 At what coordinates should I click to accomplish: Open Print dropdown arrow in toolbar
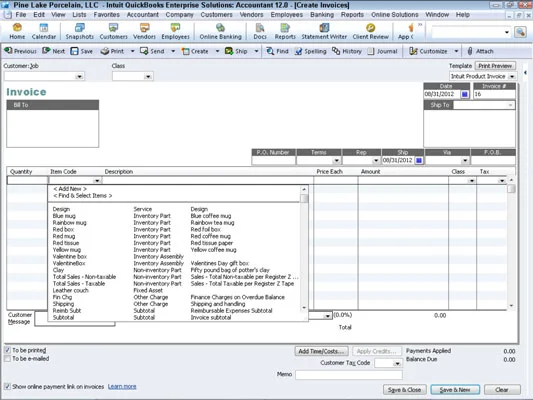(133, 51)
